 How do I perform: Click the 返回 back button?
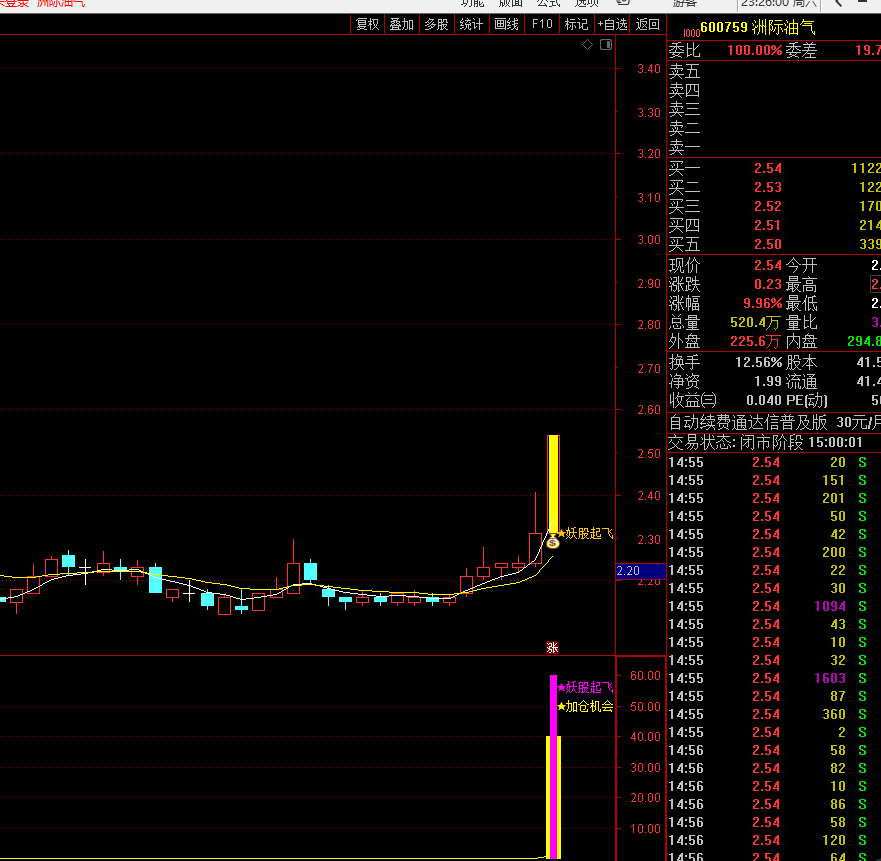pyautogui.click(x=648, y=25)
